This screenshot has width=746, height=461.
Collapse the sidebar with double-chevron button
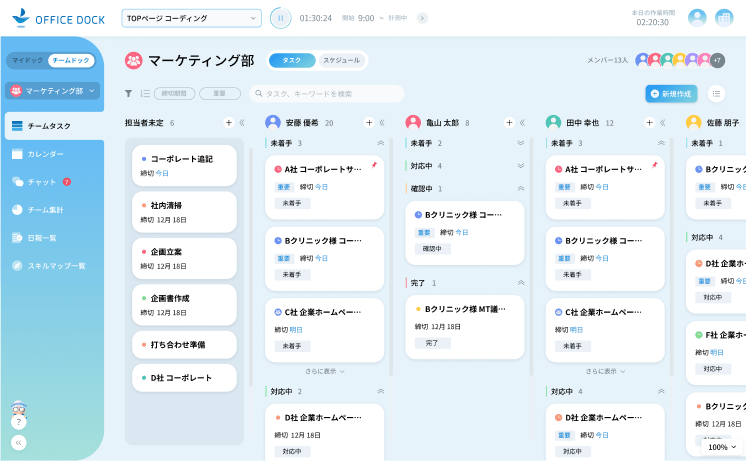tap(19, 443)
